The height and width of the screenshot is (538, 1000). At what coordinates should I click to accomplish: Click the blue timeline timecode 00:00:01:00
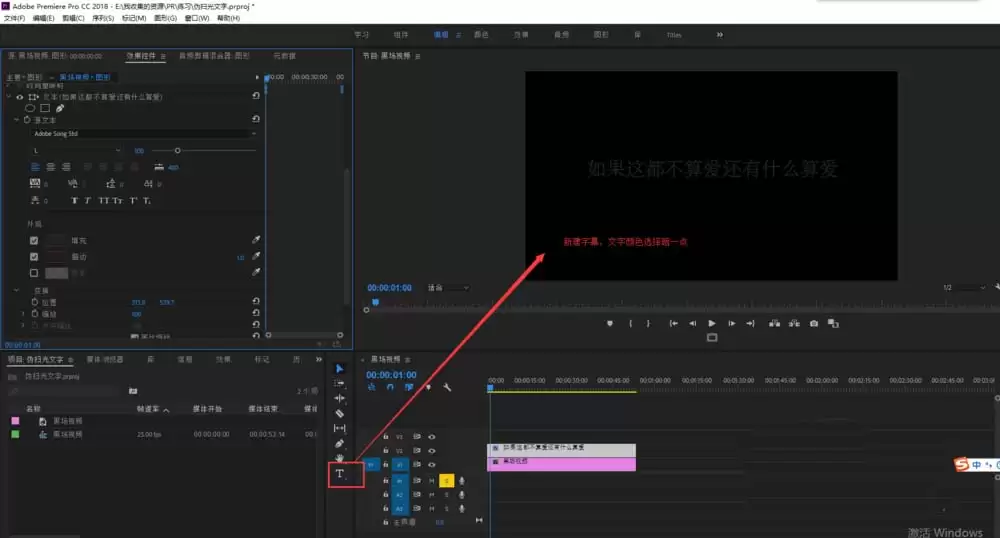tap(392, 375)
